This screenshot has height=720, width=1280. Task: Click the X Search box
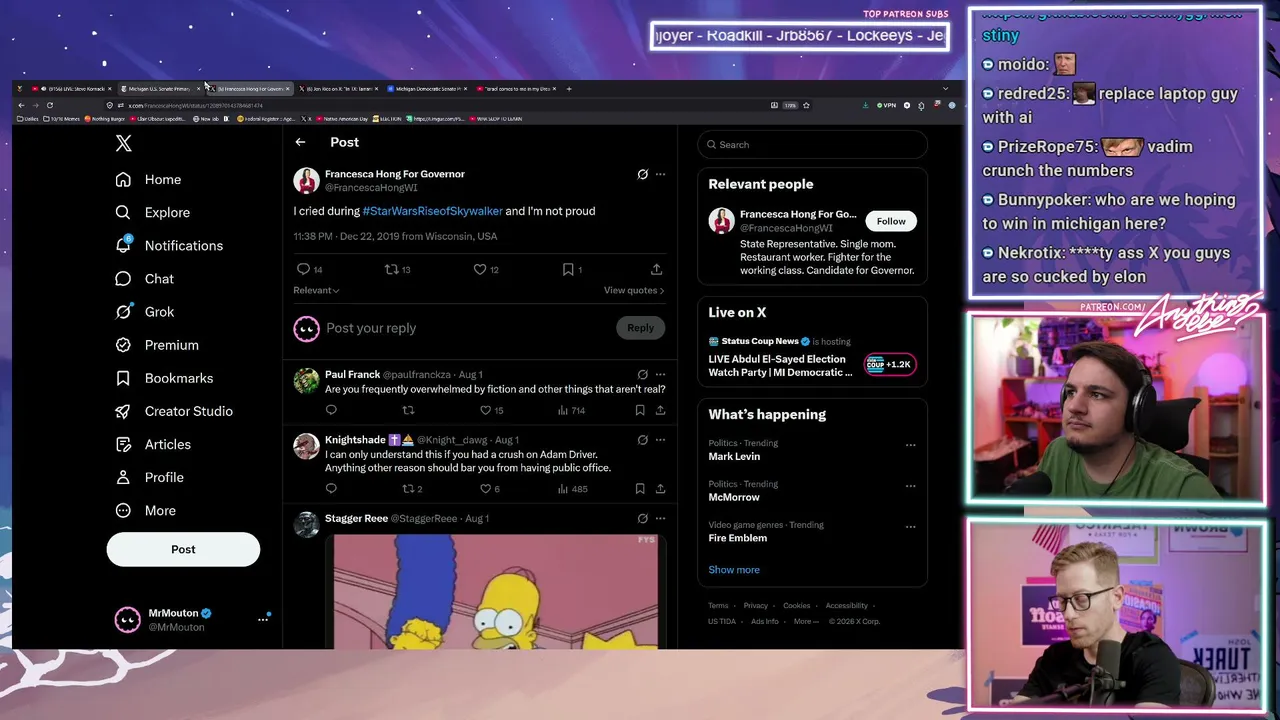coord(812,145)
